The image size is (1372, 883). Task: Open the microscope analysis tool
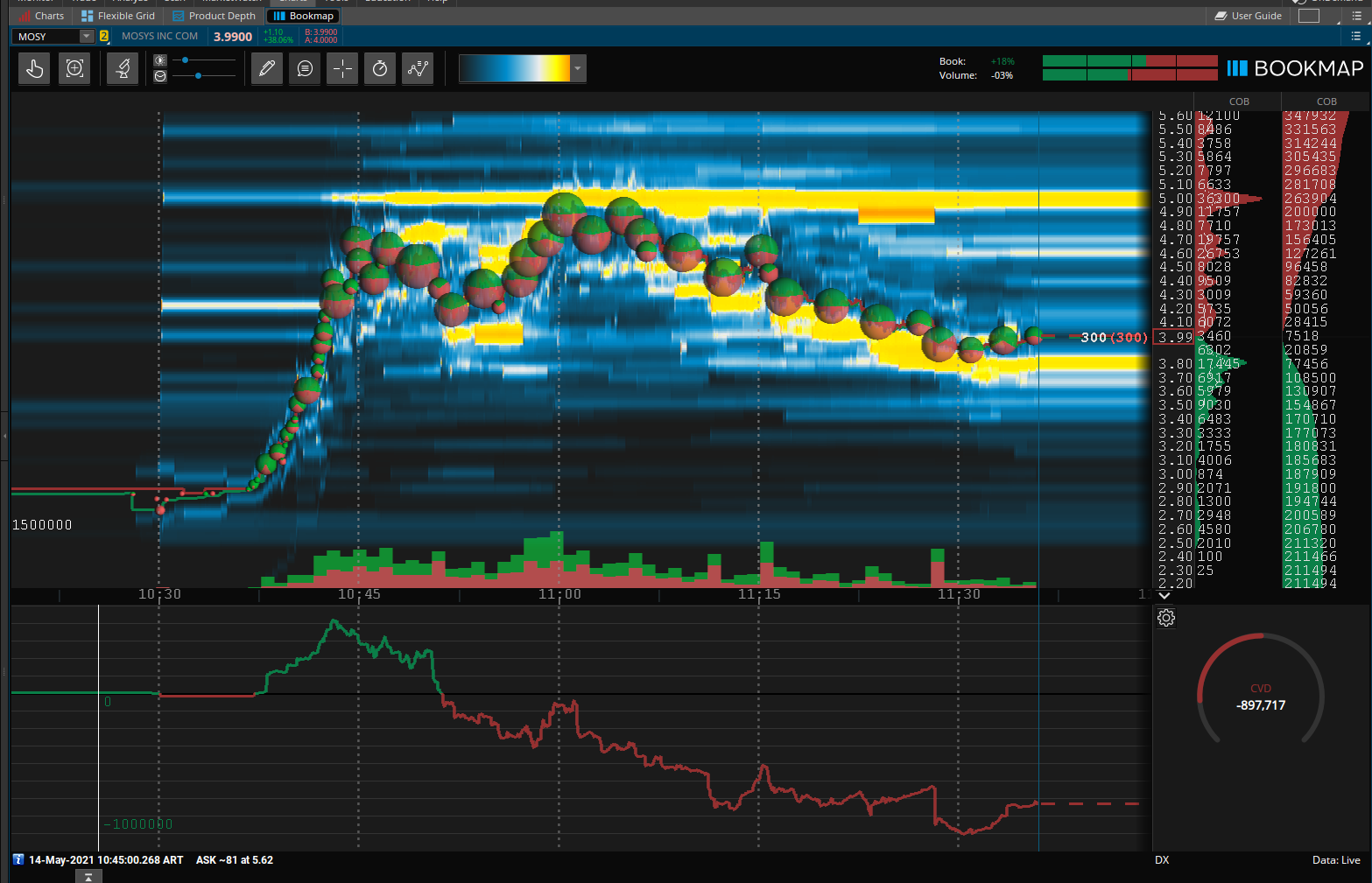[123, 68]
